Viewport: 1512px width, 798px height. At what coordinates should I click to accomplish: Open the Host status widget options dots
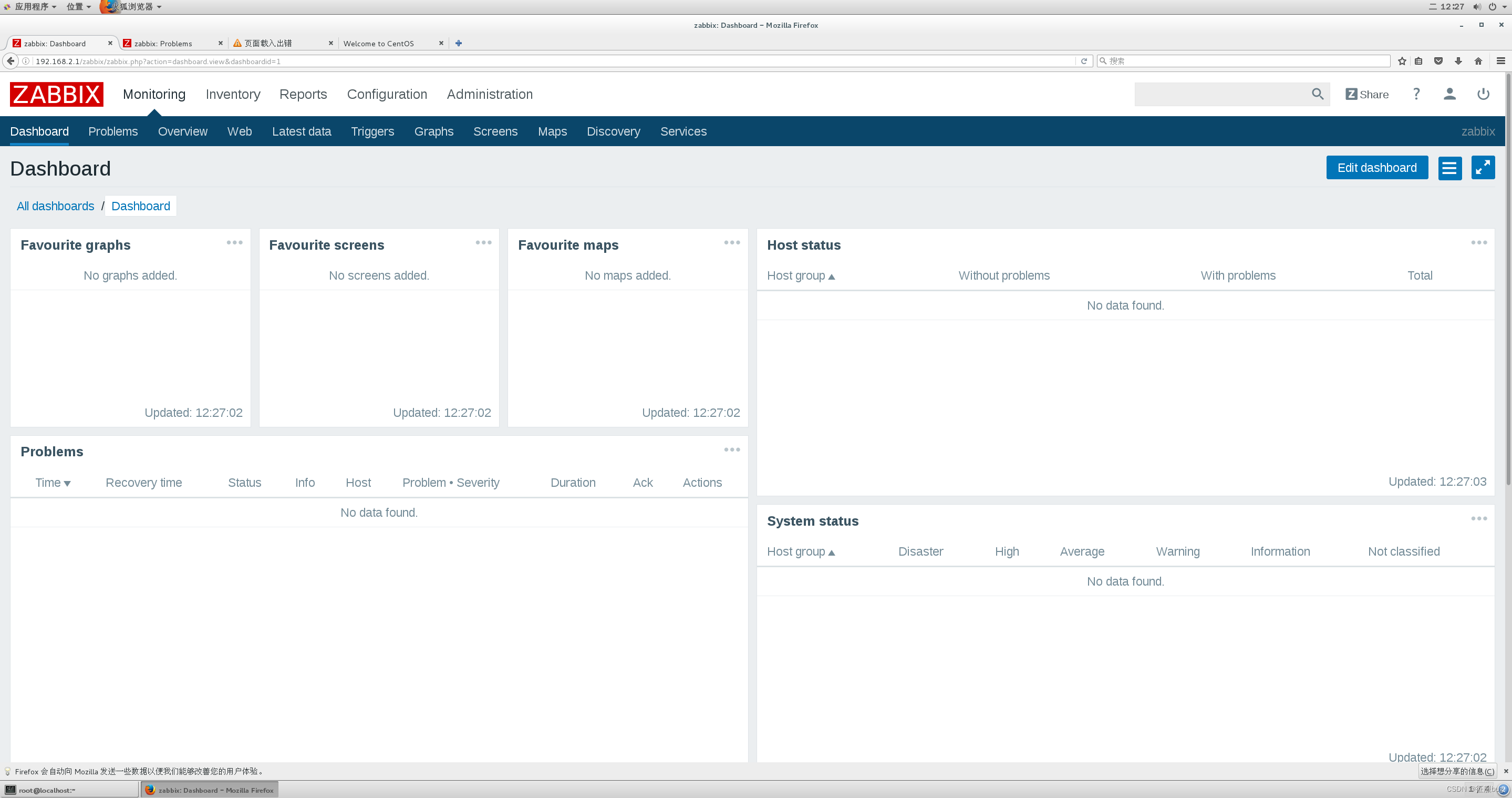(1478, 242)
